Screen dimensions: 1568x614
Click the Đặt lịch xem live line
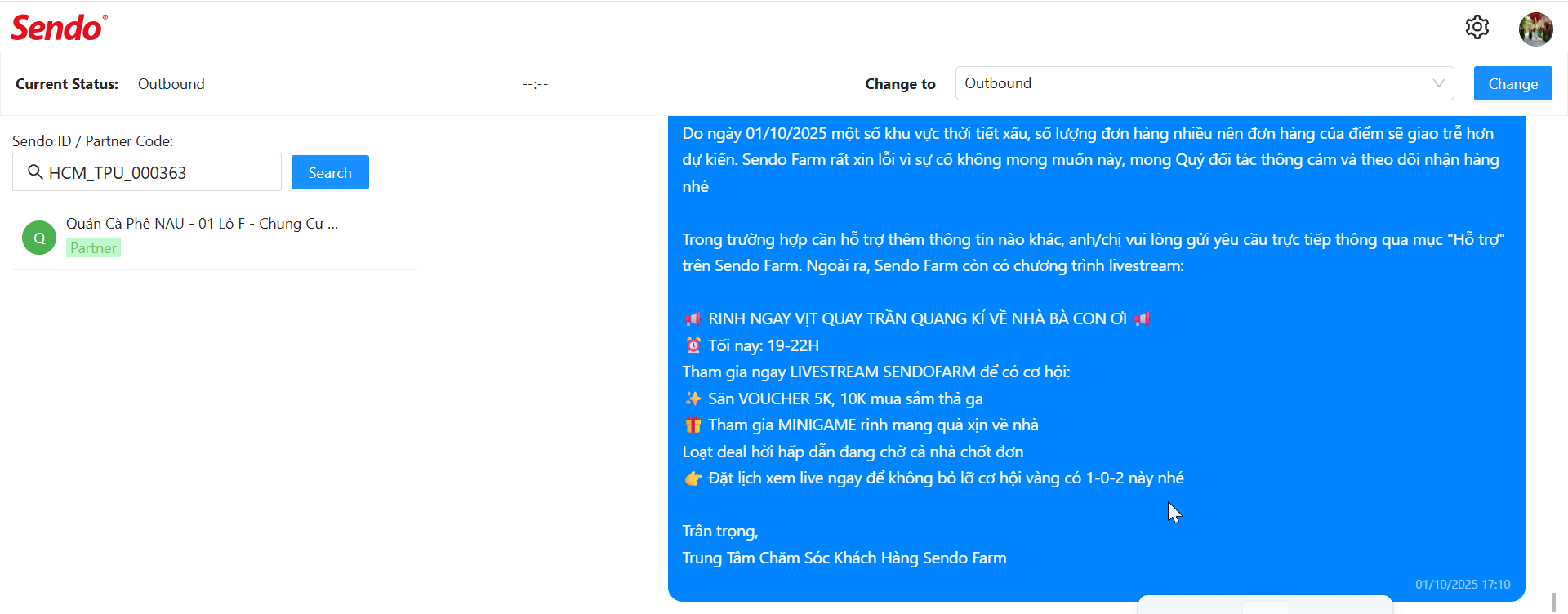coord(933,478)
